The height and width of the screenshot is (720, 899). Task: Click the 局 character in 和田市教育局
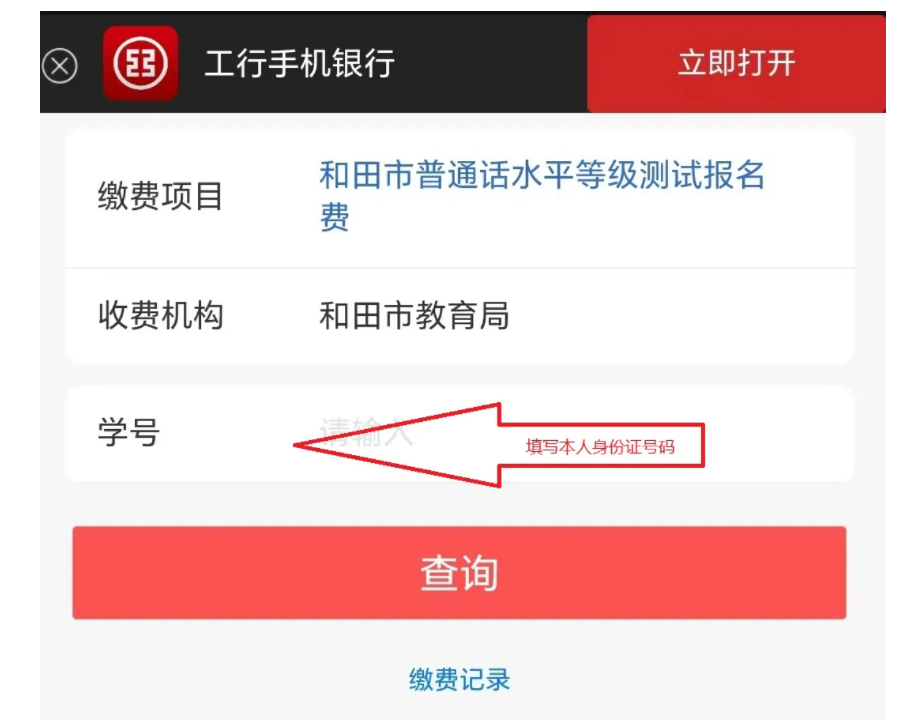(x=494, y=315)
